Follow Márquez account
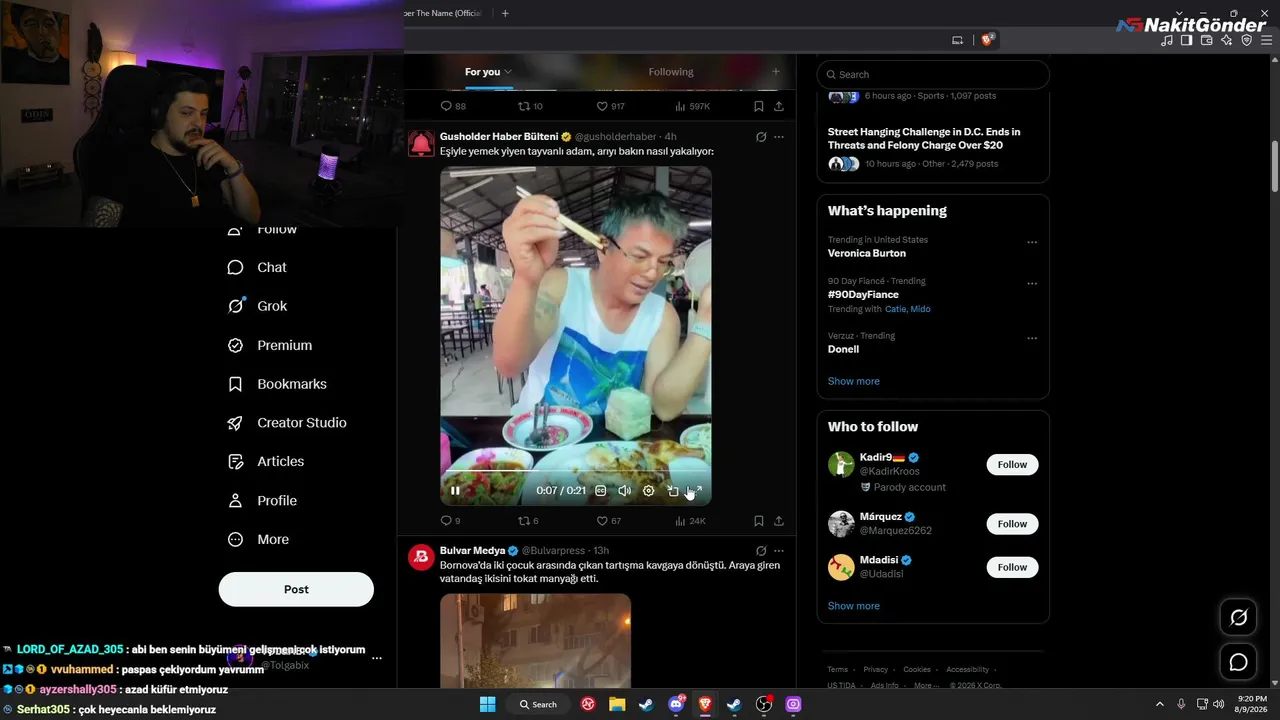Screen dimensions: 1280x720 (1012, 524)
